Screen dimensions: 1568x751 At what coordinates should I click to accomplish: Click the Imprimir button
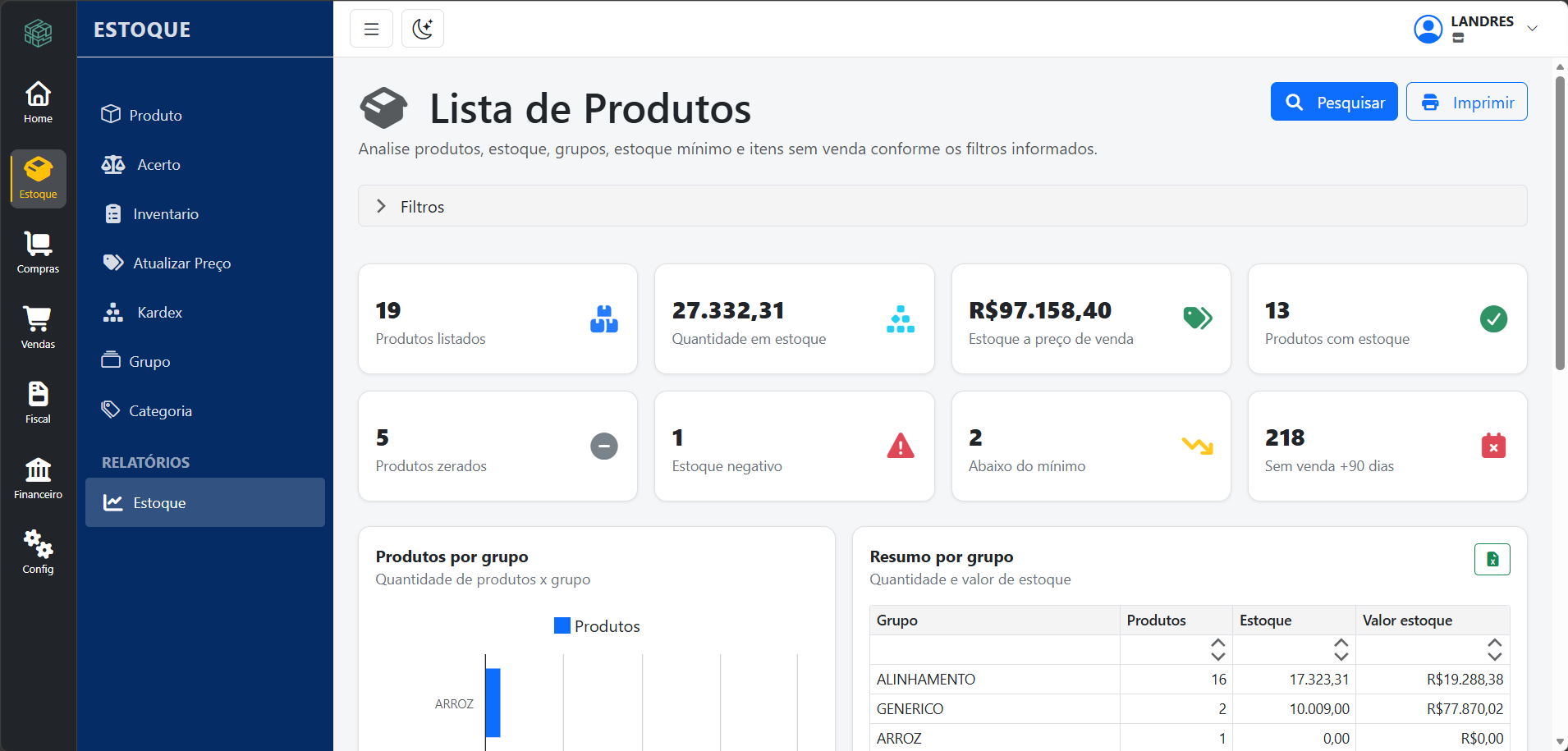1466,102
